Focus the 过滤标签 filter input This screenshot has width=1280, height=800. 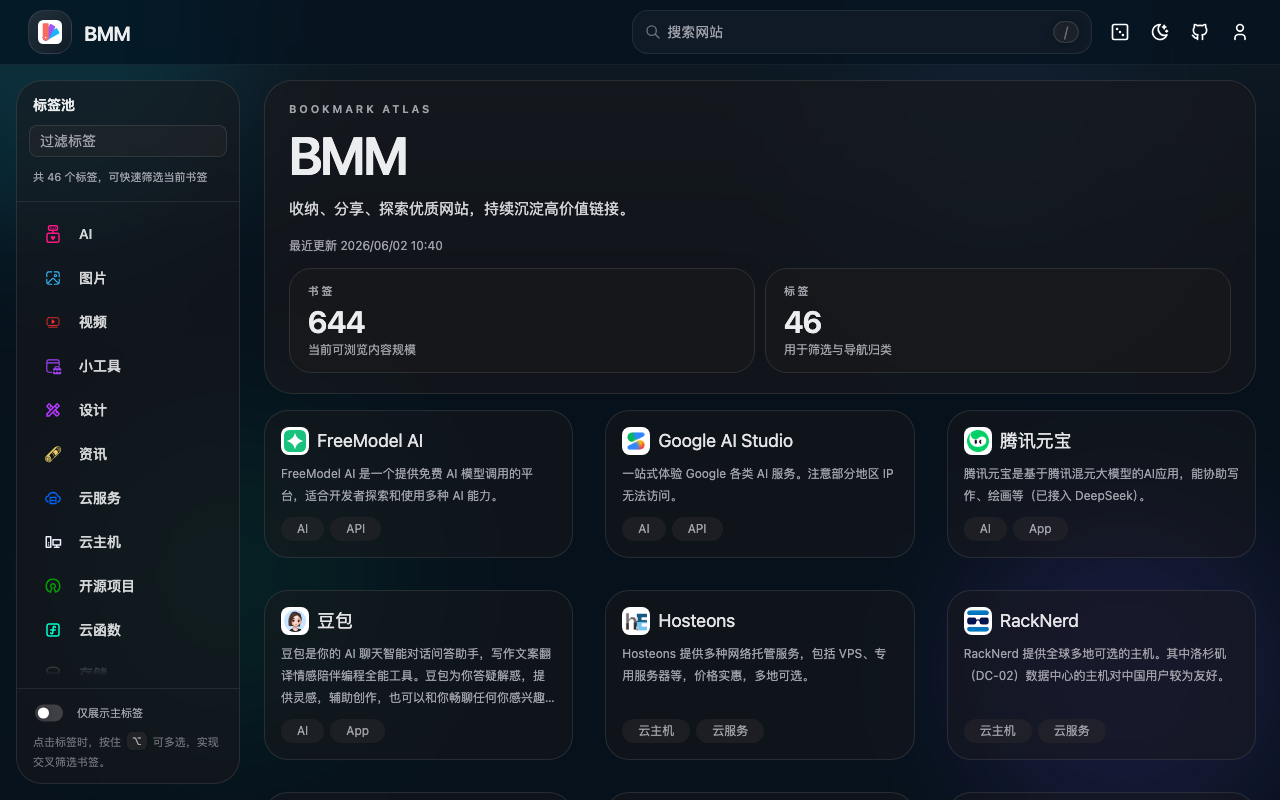click(x=128, y=141)
